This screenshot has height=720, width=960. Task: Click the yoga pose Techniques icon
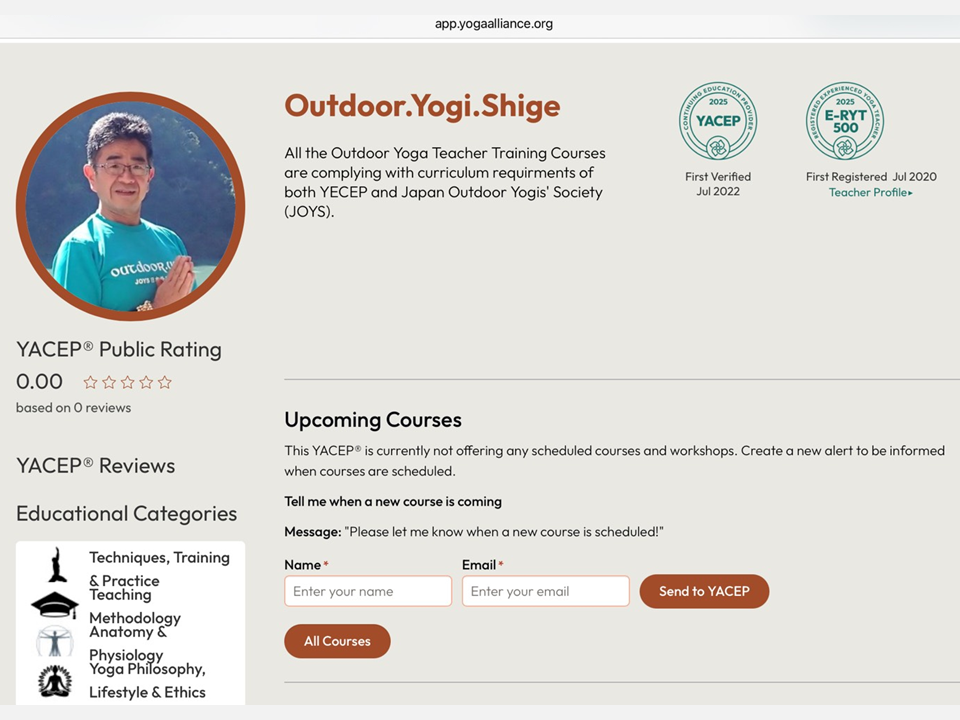[x=57, y=565]
